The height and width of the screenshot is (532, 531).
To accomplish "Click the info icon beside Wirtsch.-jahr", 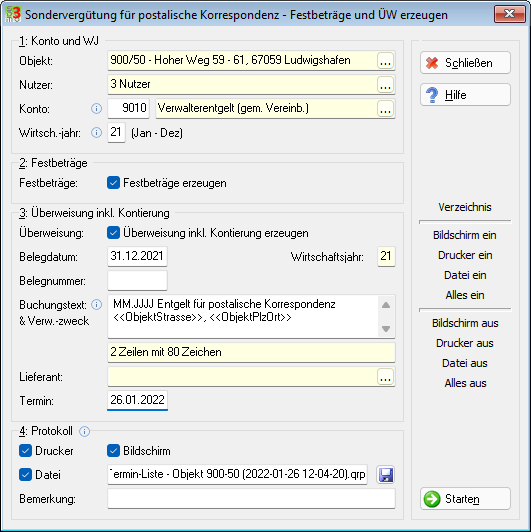I will coord(96,133).
